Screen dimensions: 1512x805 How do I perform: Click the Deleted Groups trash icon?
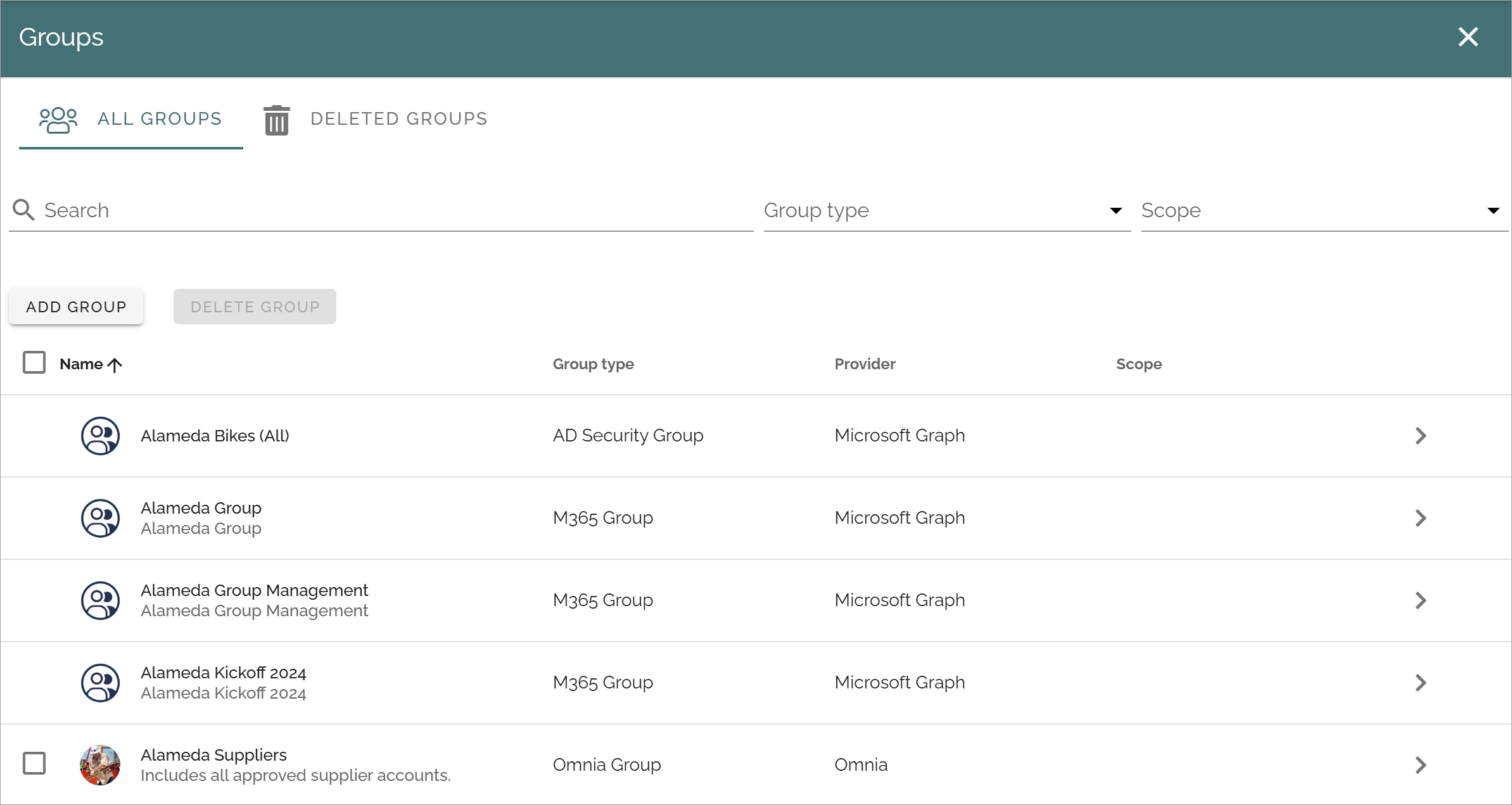click(276, 120)
